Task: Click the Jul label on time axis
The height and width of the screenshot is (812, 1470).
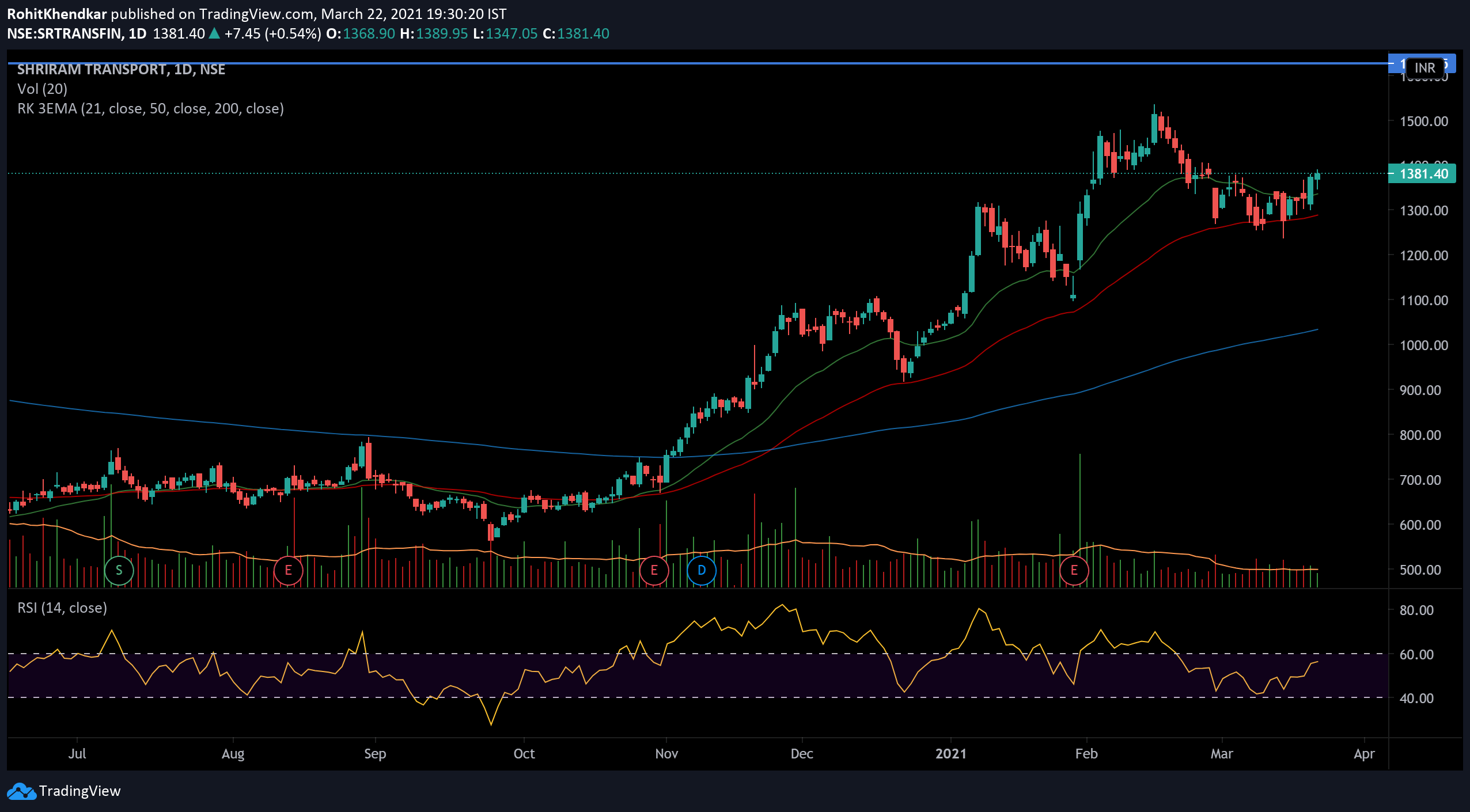Action: [x=77, y=753]
